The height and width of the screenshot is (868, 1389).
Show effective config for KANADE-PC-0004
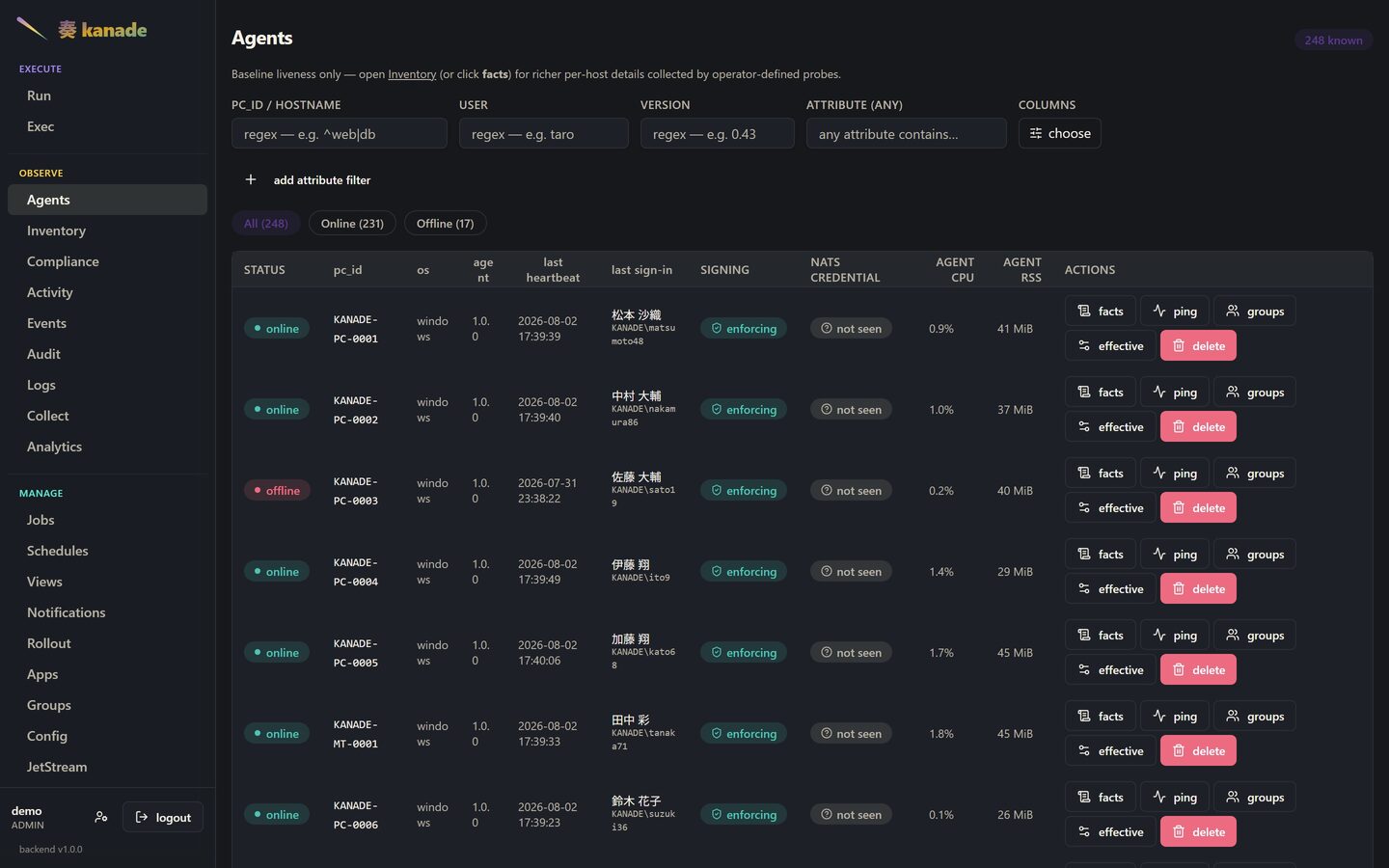click(x=1110, y=588)
